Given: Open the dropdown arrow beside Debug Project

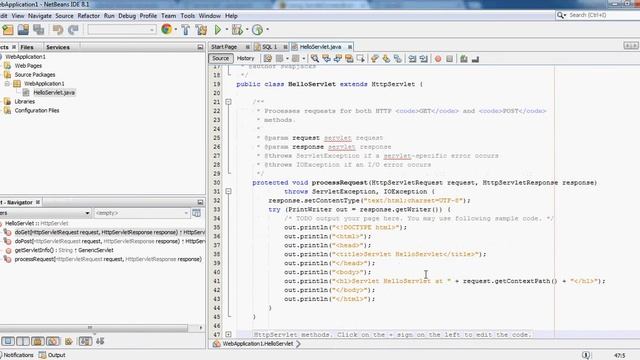Looking at the screenshot, I should pyautogui.click(x=247, y=29).
